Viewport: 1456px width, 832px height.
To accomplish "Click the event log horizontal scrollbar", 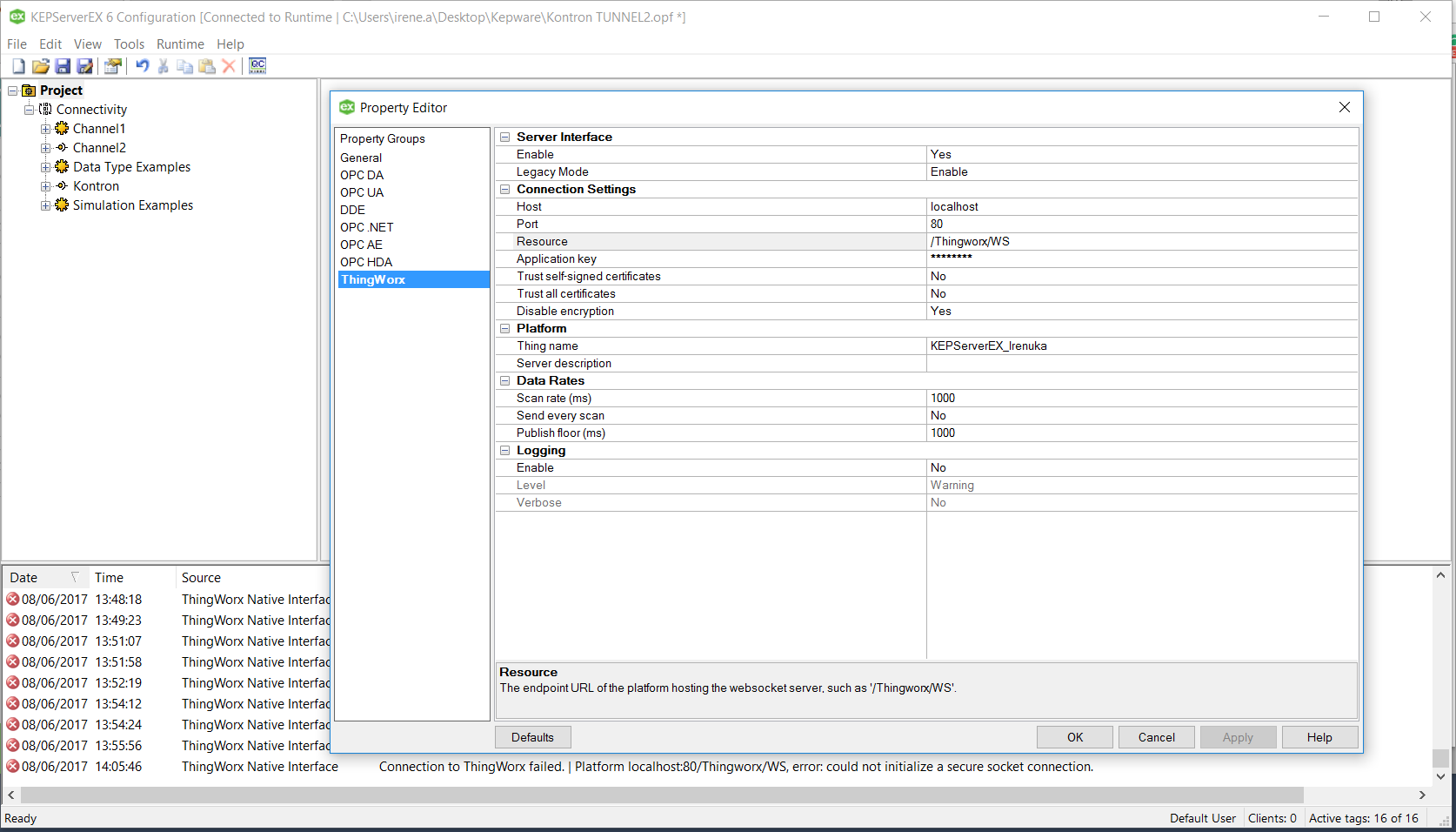I will [662, 795].
